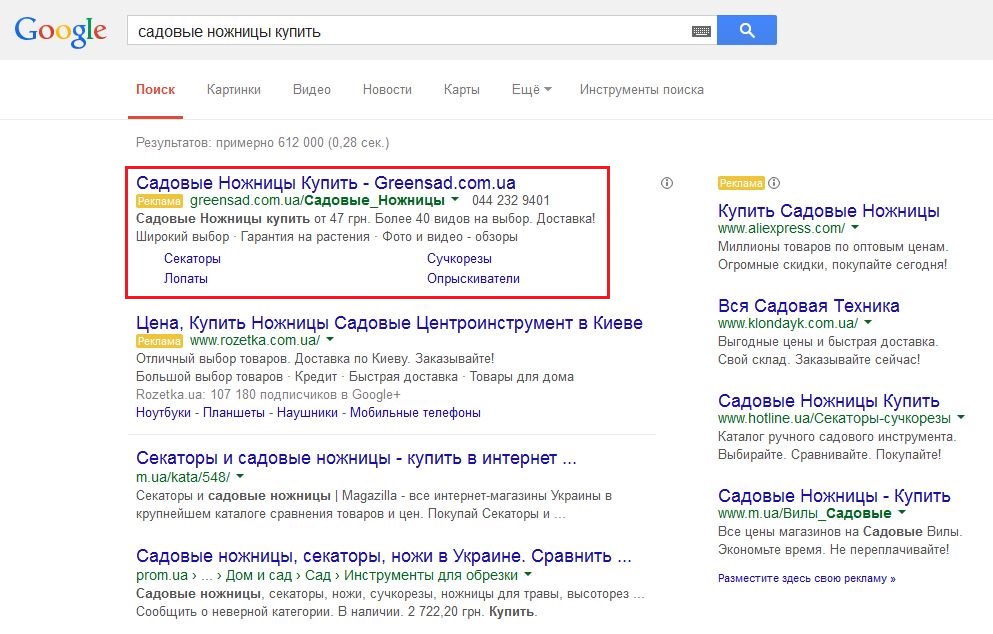Expand arrow next to greensad.com.ua URL
The image size is (993, 634).
click(455, 200)
